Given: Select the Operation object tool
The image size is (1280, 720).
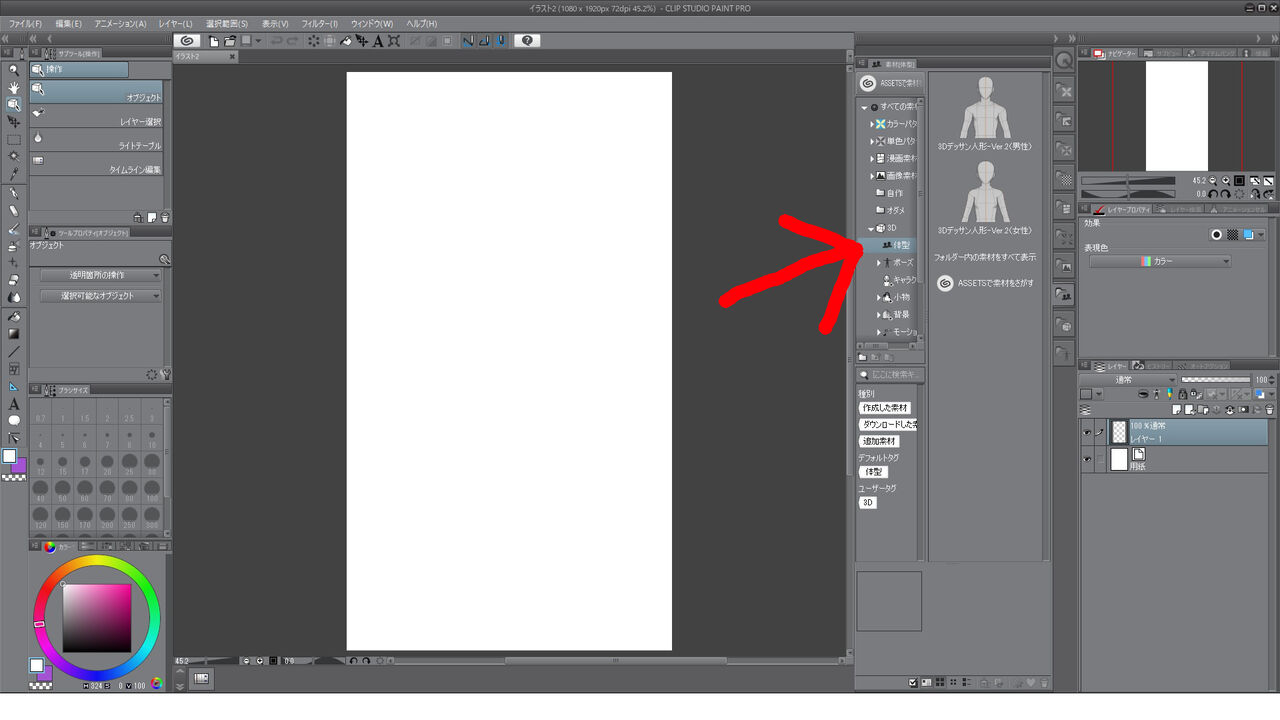Looking at the screenshot, I should (14, 104).
